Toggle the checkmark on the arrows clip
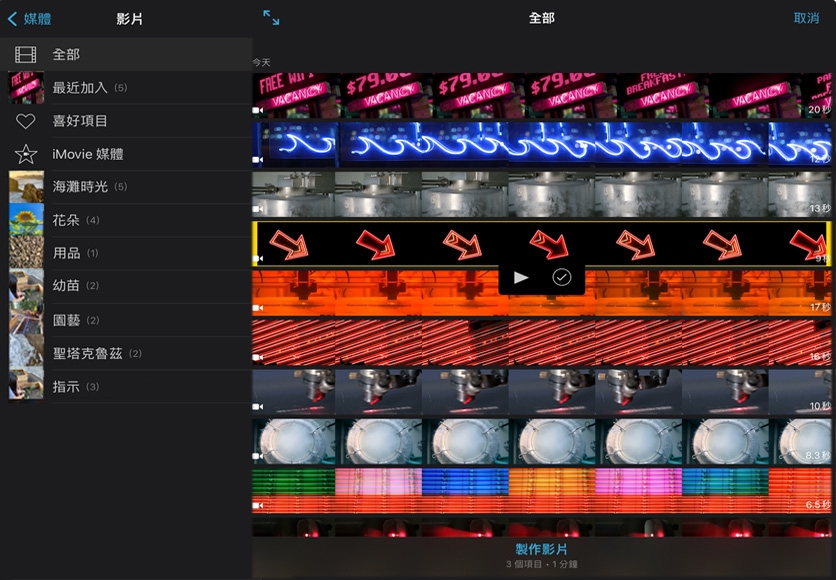Screen dimensions: 836x580 tap(562, 277)
